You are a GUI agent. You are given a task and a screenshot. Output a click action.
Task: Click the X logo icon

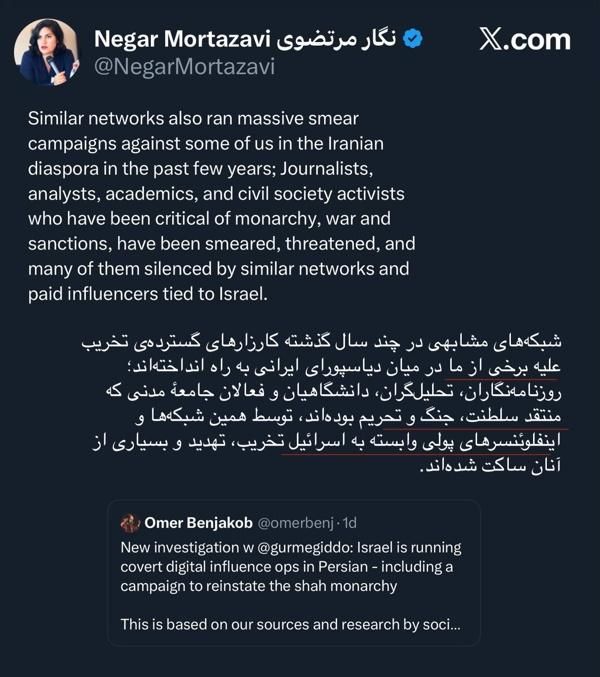[496, 40]
